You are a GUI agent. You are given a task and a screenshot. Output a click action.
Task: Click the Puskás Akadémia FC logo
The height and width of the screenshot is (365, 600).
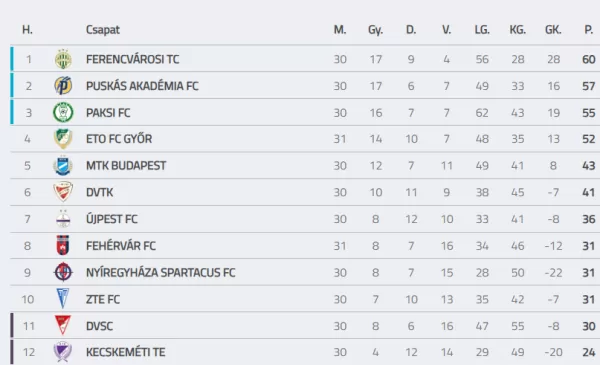[x=63, y=86]
